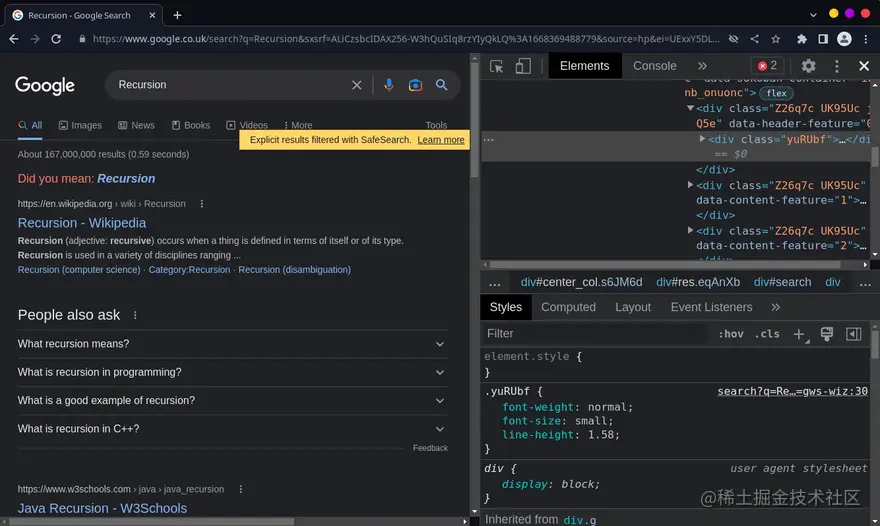Toggle .cls element classes panel
Screen dimensions: 880x526
(767, 334)
